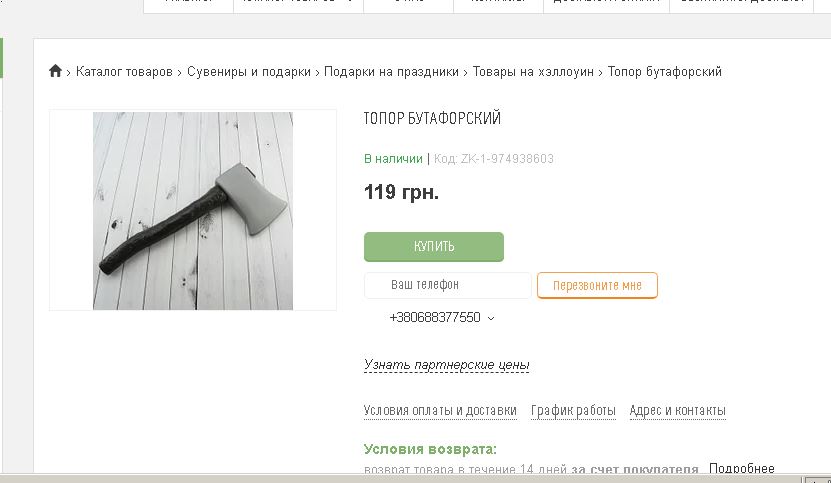831x483 pixels.
Task: Select the Топор бутафорский breadcrumb item
Action: pos(665,72)
